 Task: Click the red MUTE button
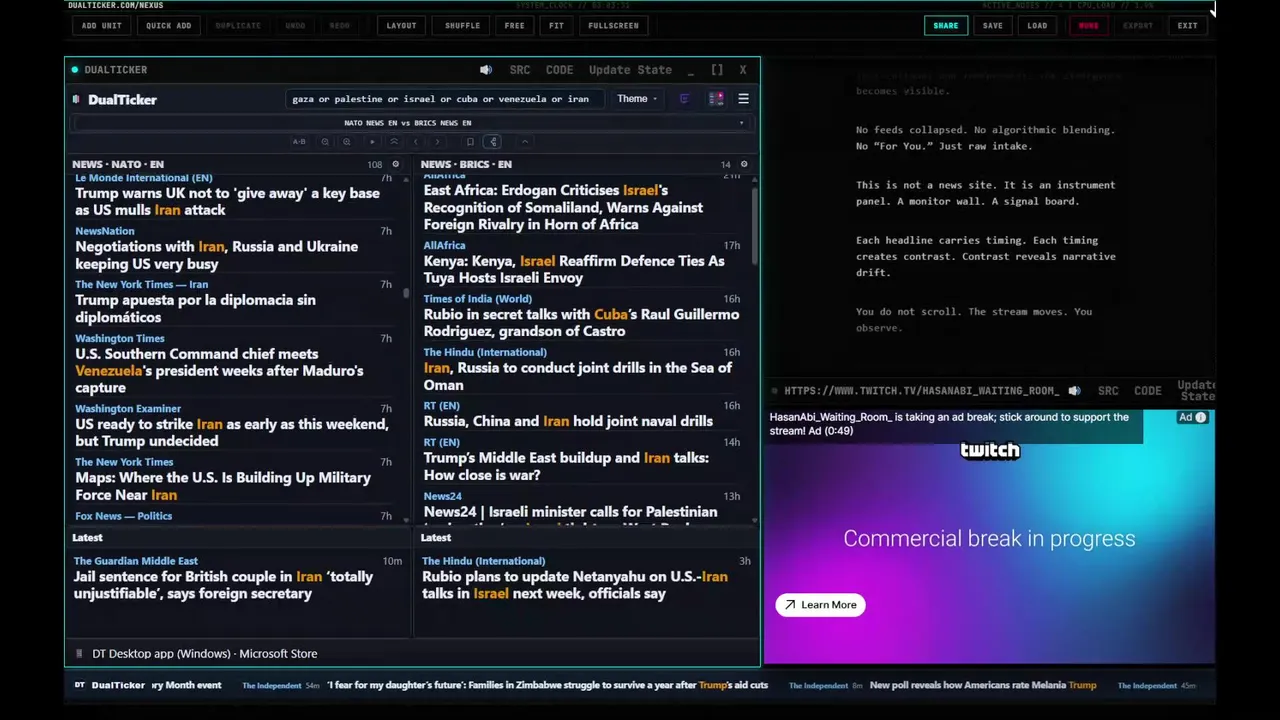pyautogui.click(x=1088, y=26)
